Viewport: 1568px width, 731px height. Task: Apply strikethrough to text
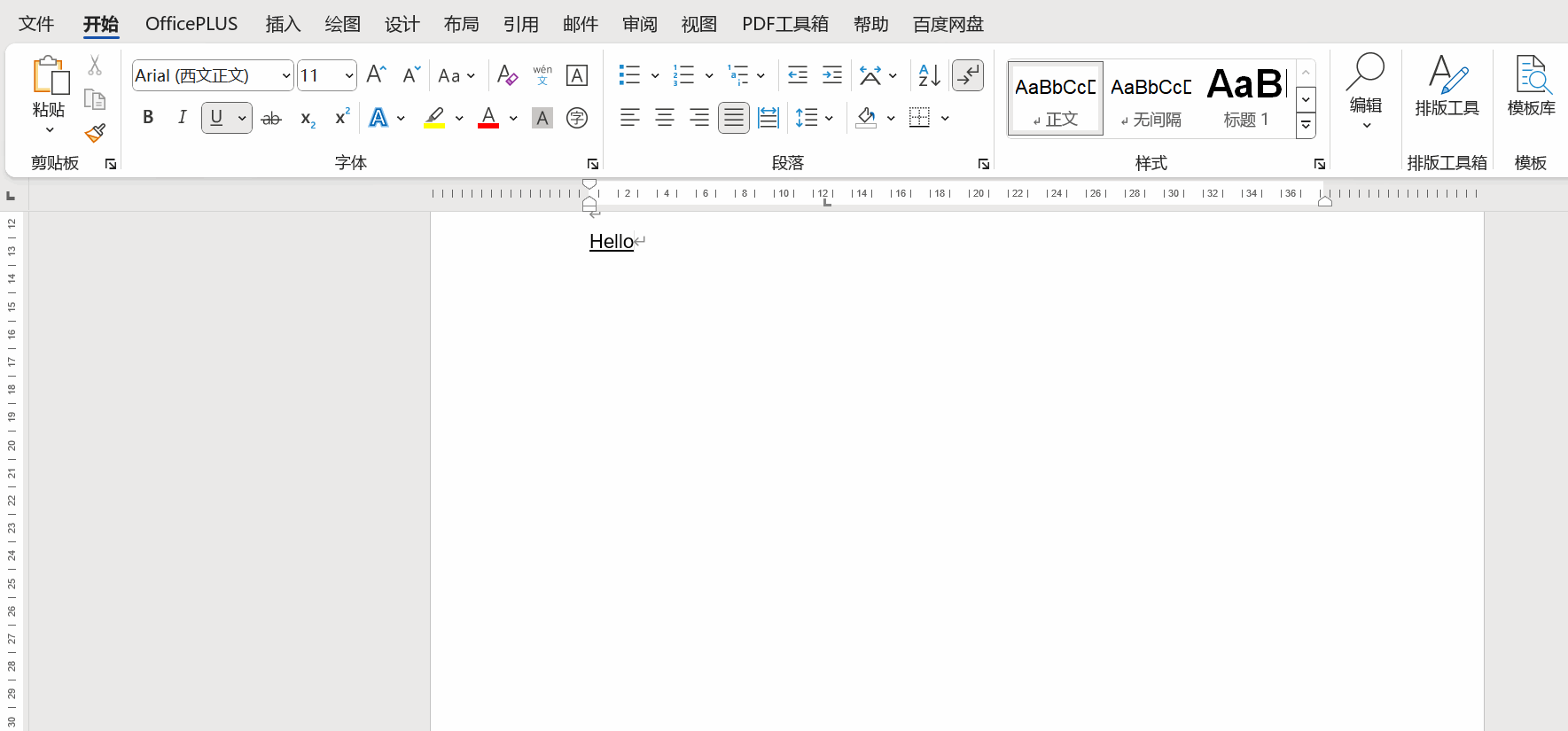tap(271, 118)
